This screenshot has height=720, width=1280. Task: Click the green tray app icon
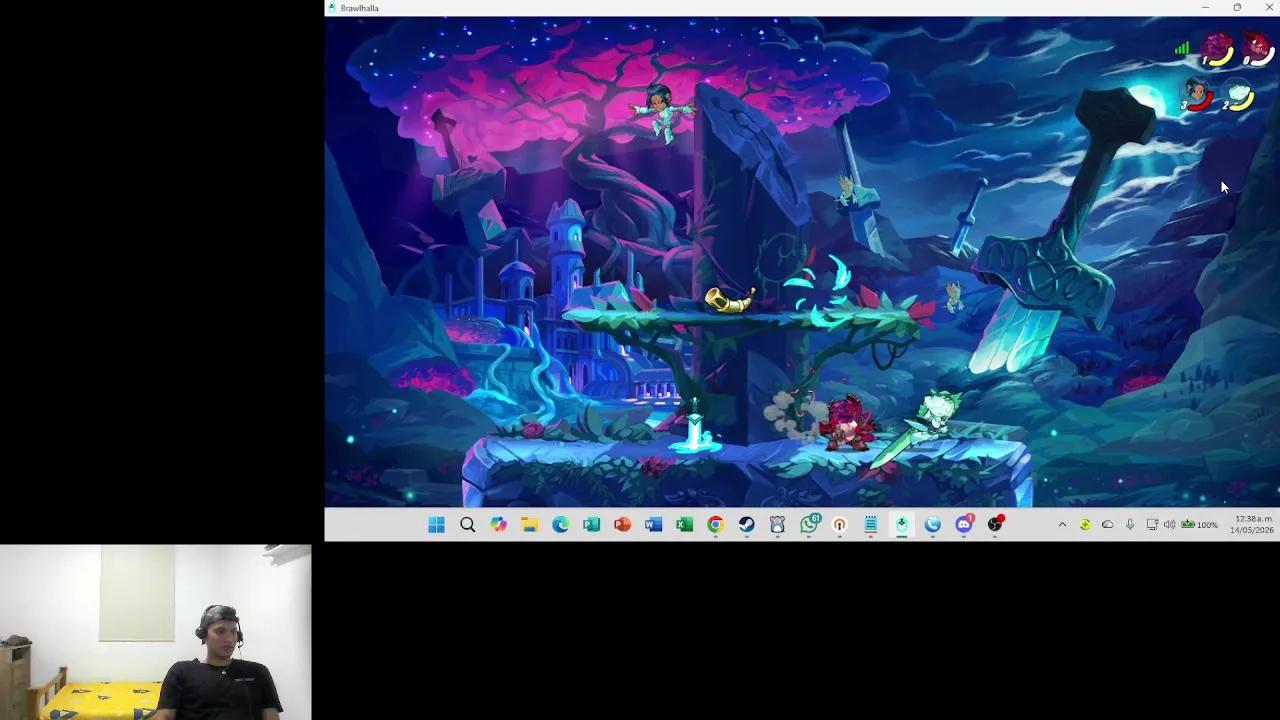click(1085, 525)
